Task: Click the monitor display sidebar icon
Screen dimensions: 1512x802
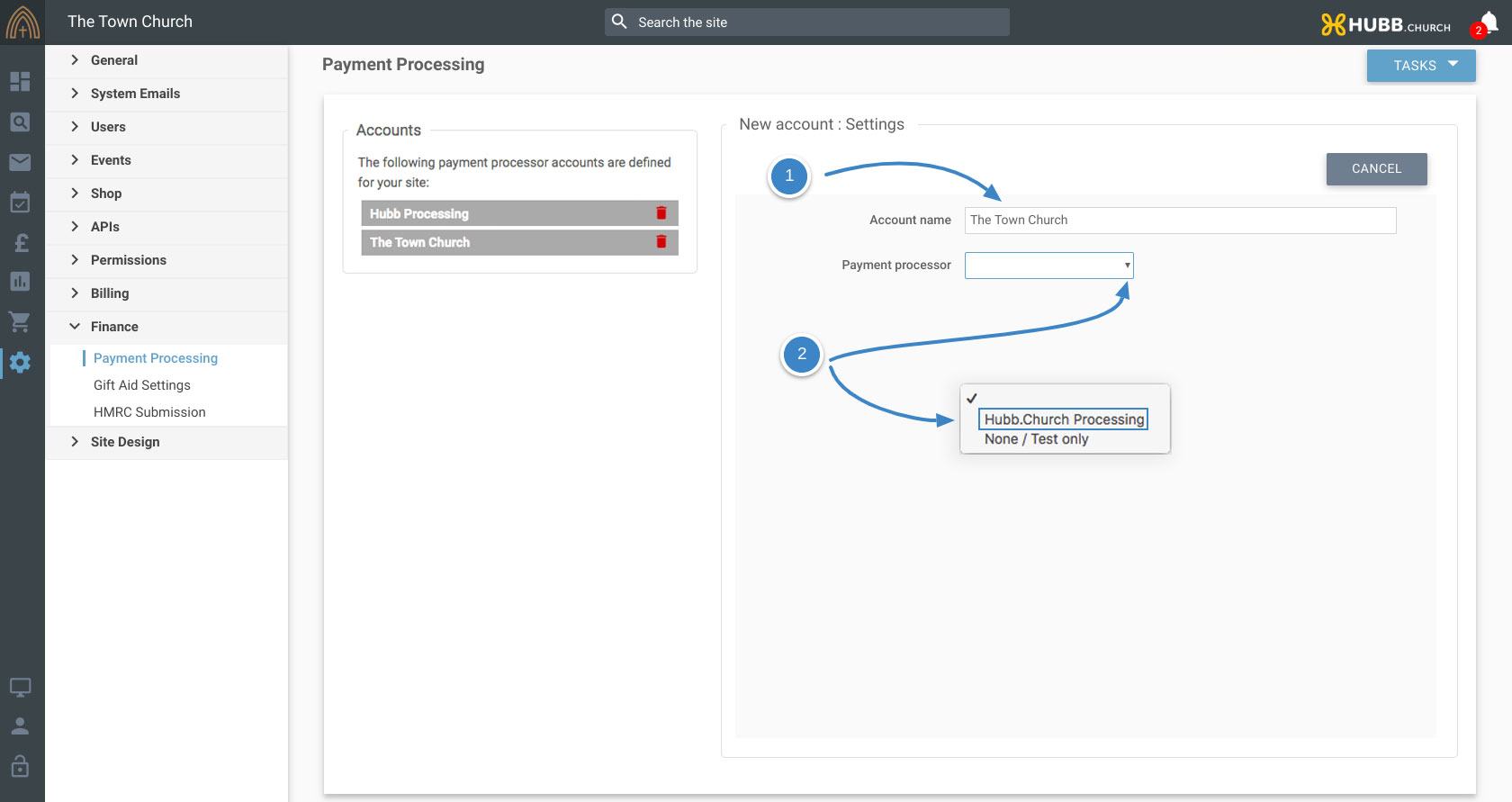Action: pos(20,688)
